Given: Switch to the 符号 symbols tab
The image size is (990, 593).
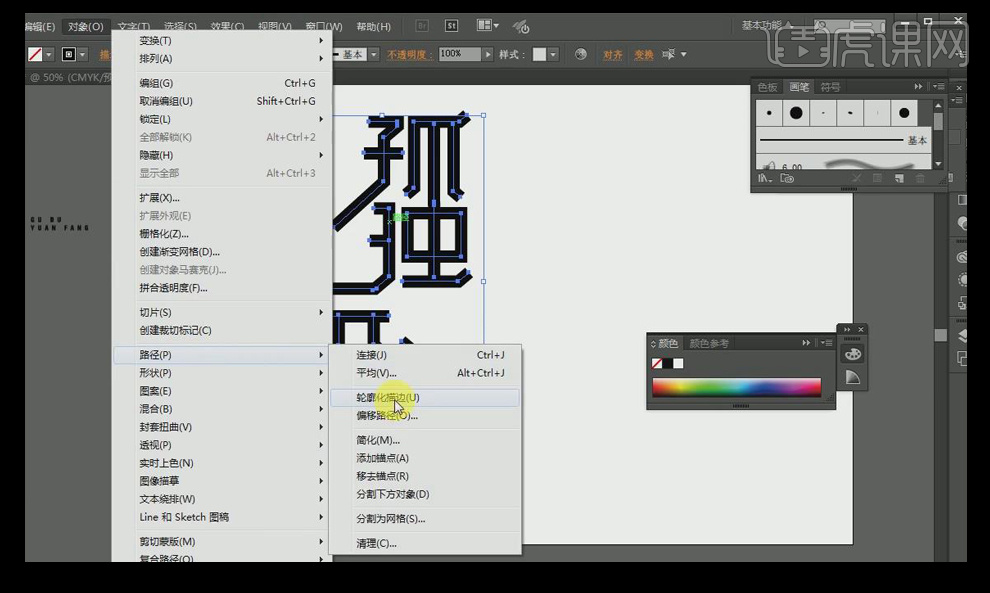Looking at the screenshot, I should [x=830, y=87].
